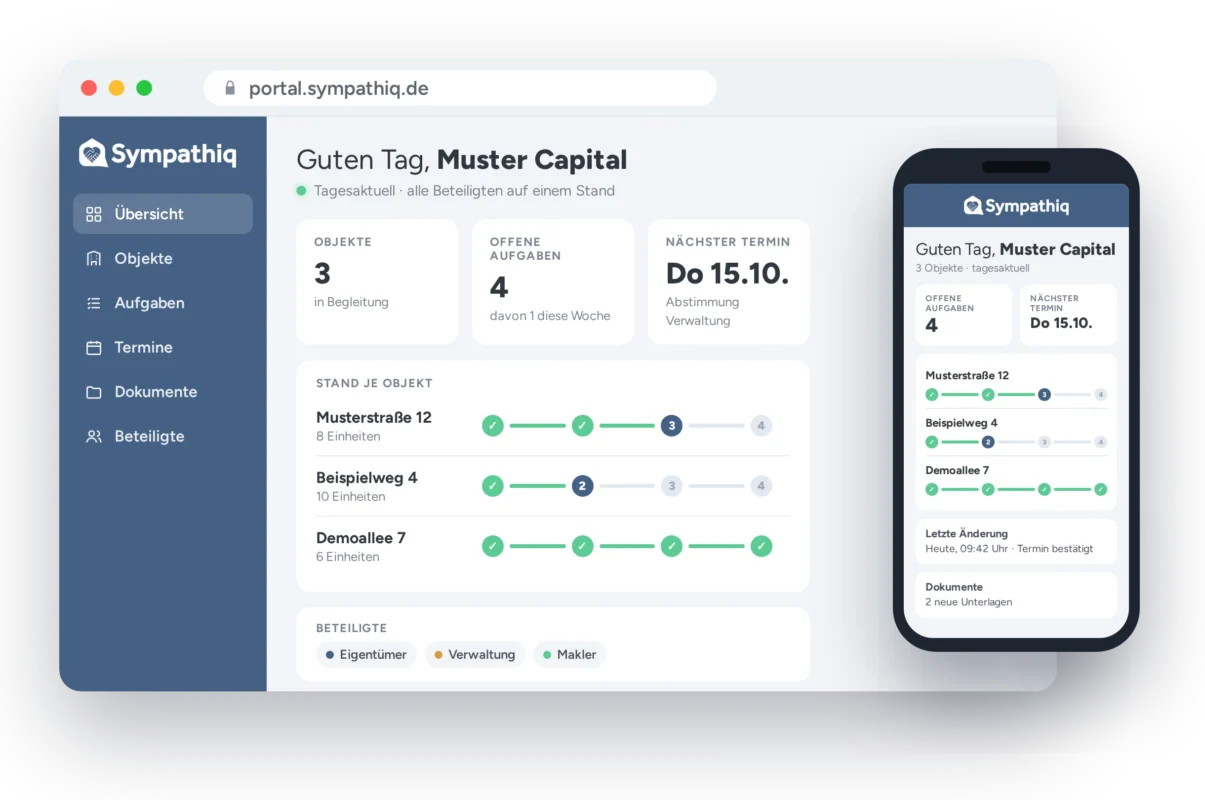Click 'davon 1 diese Woche' text

[550, 316]
